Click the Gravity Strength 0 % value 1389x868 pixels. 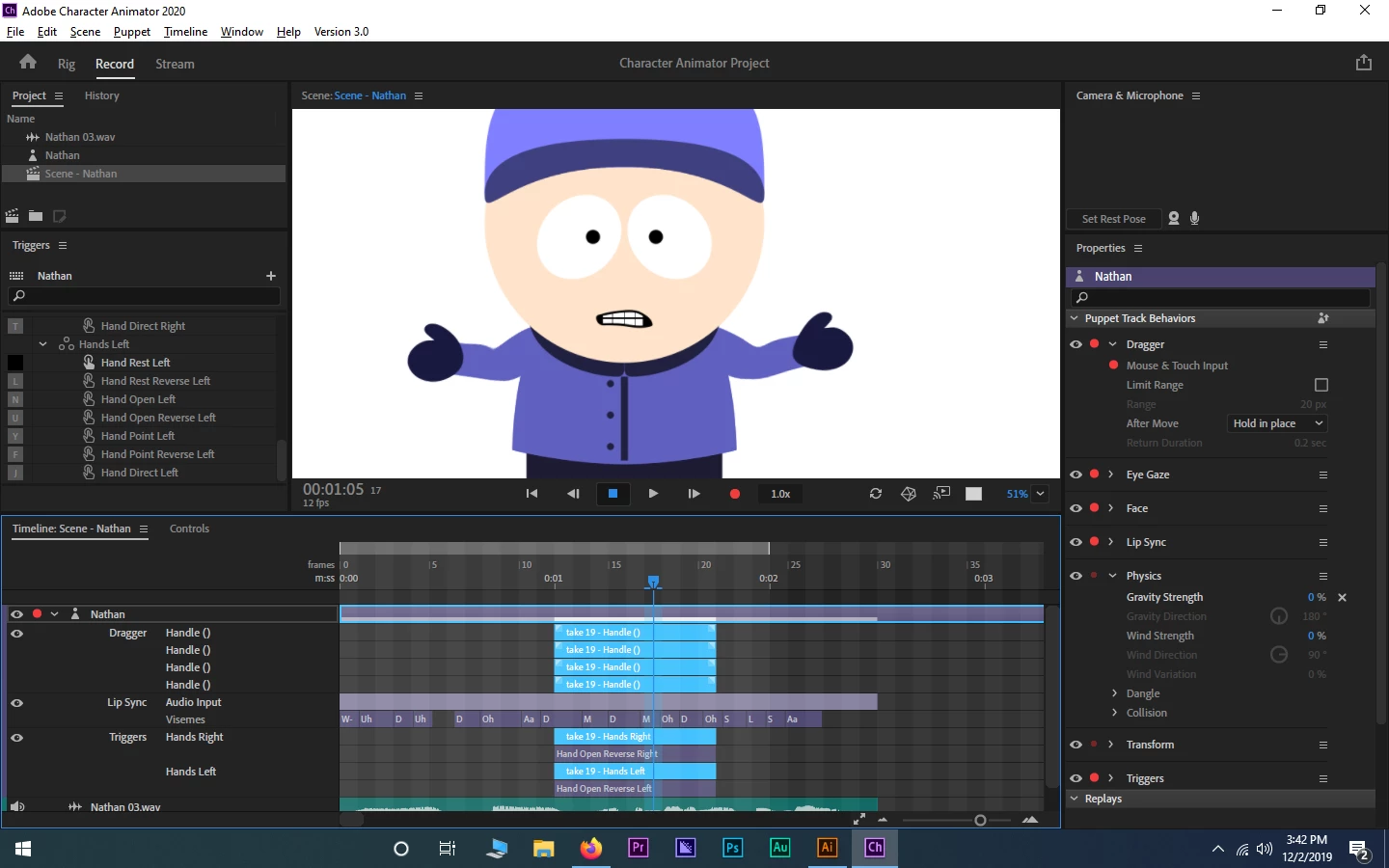[1317, 598]
